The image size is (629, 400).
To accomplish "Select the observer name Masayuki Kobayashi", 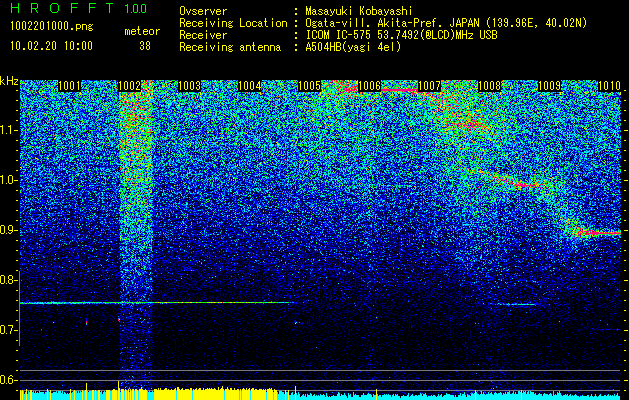I will [x=359, y=11].
